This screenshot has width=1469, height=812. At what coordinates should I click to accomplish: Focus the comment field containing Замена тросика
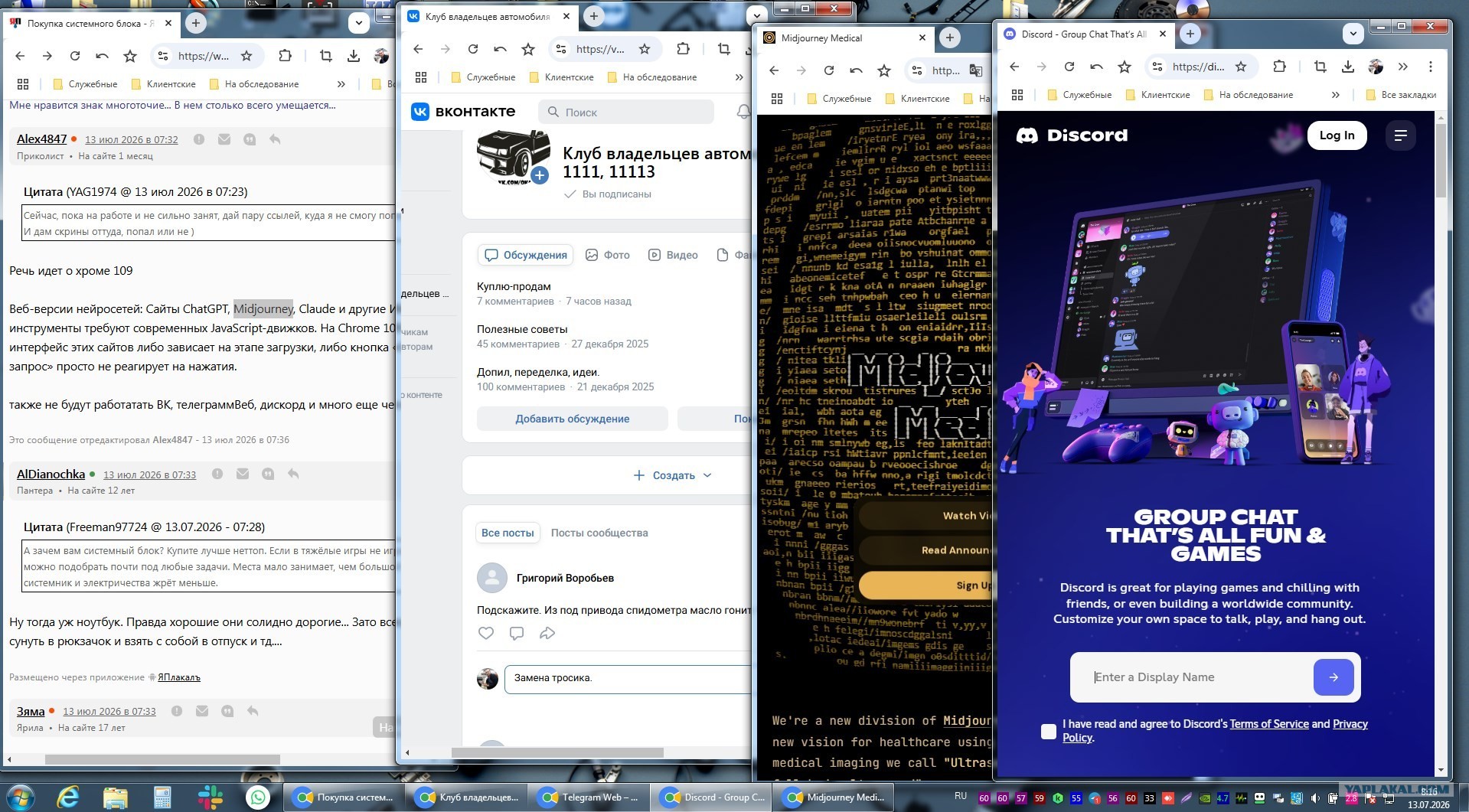[628, 678]
